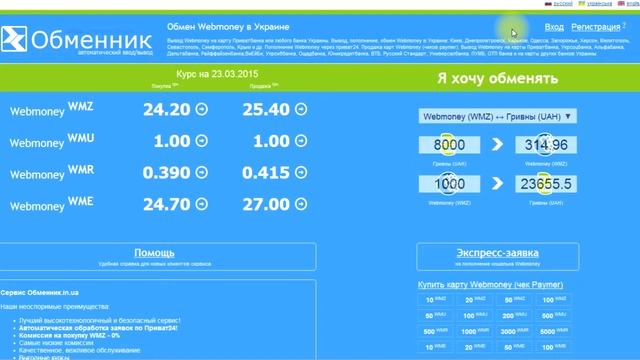640x360 pixels.
Task: Click the circle arrow beside WME rate 24.70
Action: tap(201, 204)
